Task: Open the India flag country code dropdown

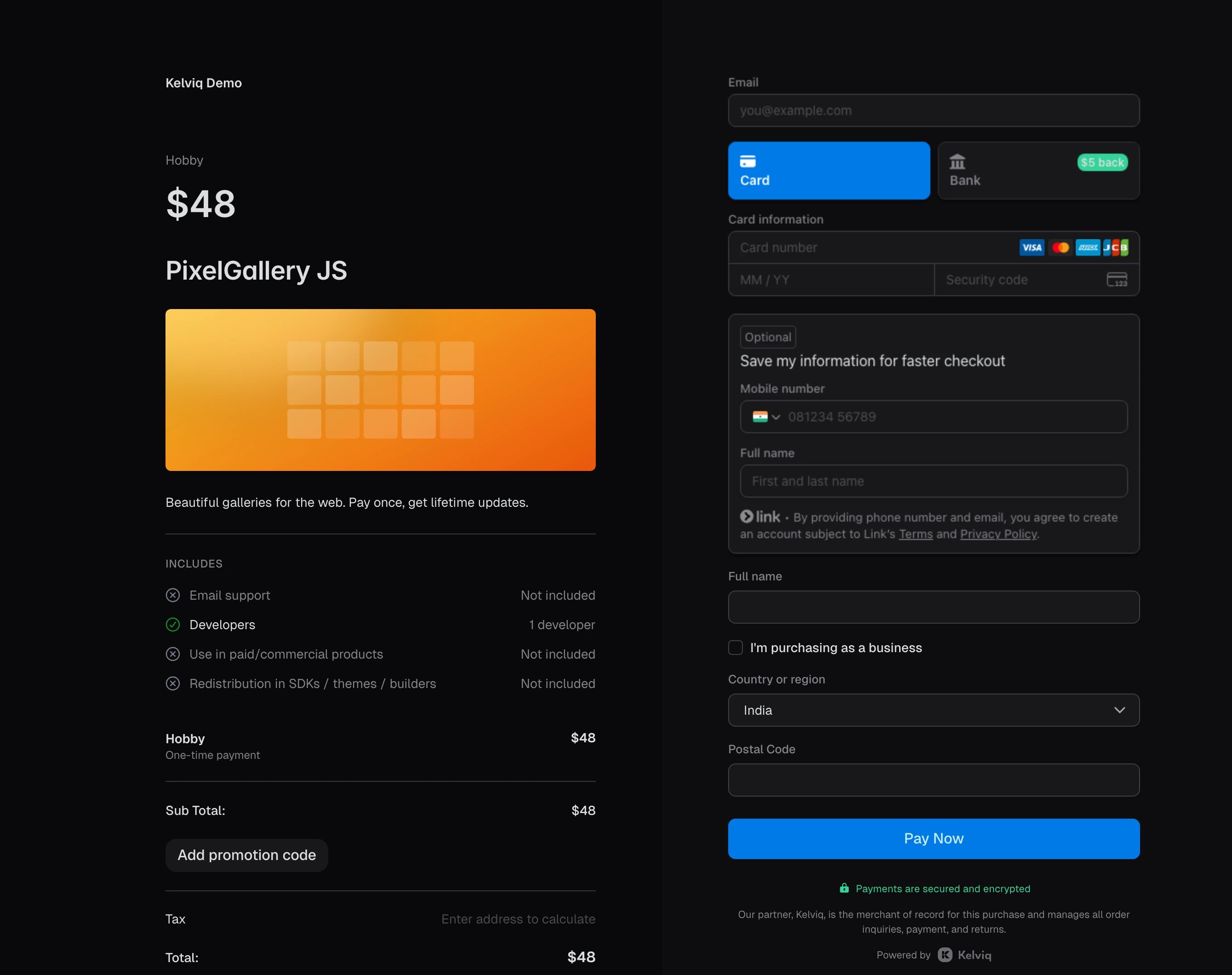Action: (x=766, y=417)
